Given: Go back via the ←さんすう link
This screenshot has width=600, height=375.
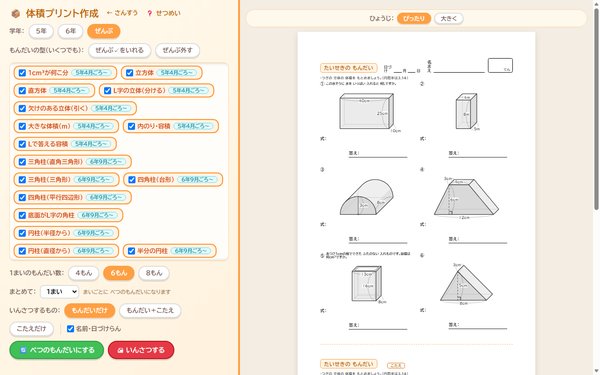Looking at the screenshot, I should point(122,13).
